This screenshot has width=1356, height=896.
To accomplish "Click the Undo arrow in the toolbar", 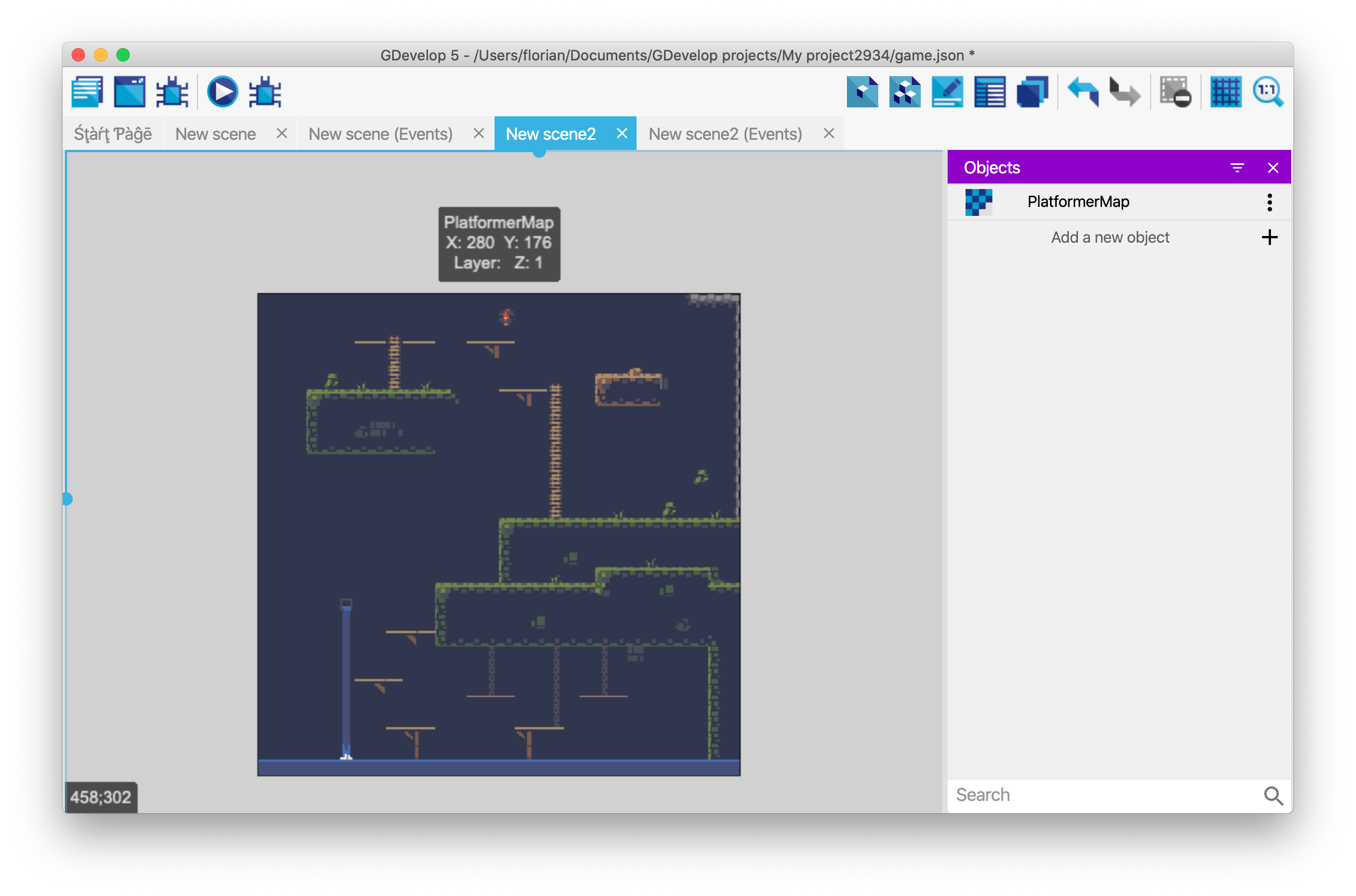I will tap(1082, 91).
